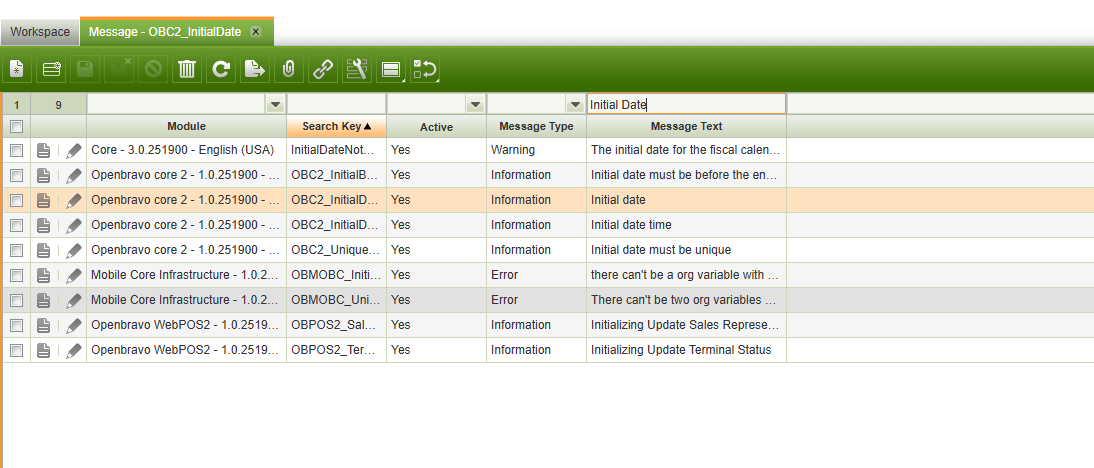The image size is (1094, 468).
Task: Open the attachments paperclip icon
Action: [288, 69]
